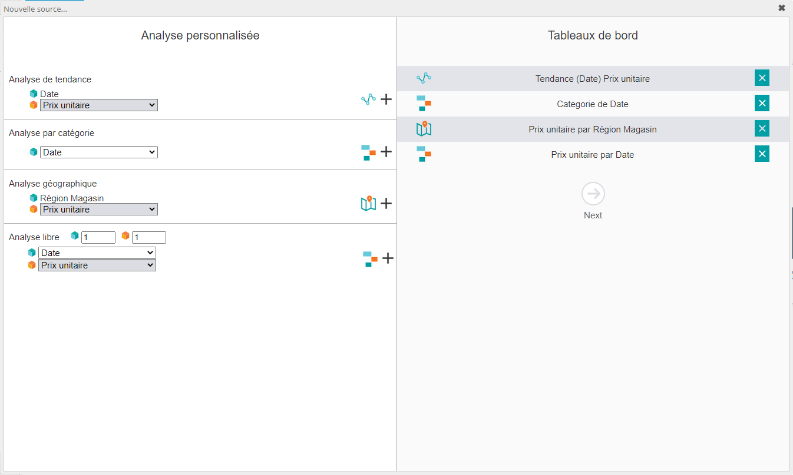Open Prix unitaire dropdown in Analyse libre
The image size is (793, 475).
point(96,265)
